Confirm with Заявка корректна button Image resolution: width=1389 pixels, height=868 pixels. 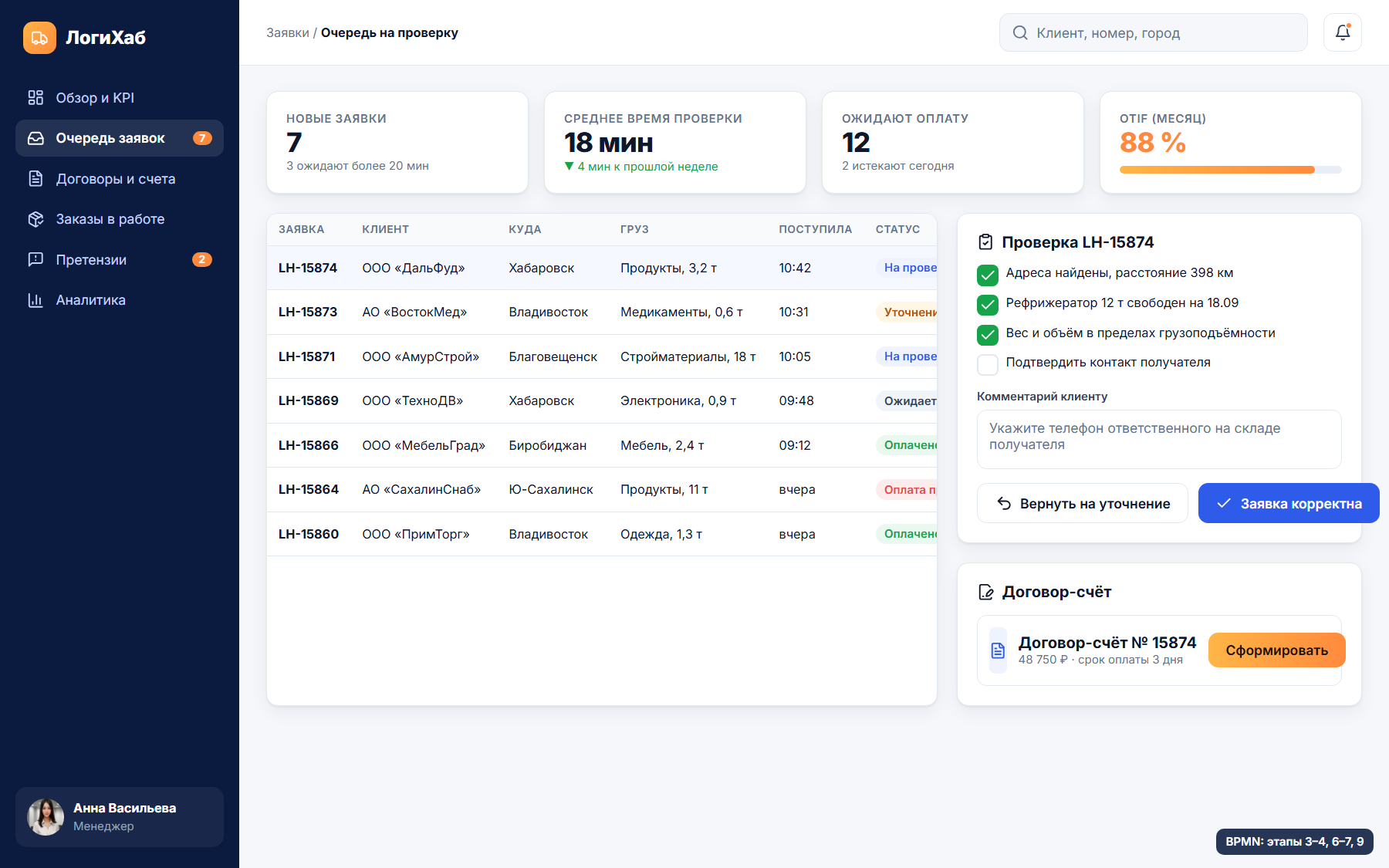point(1289,503)
